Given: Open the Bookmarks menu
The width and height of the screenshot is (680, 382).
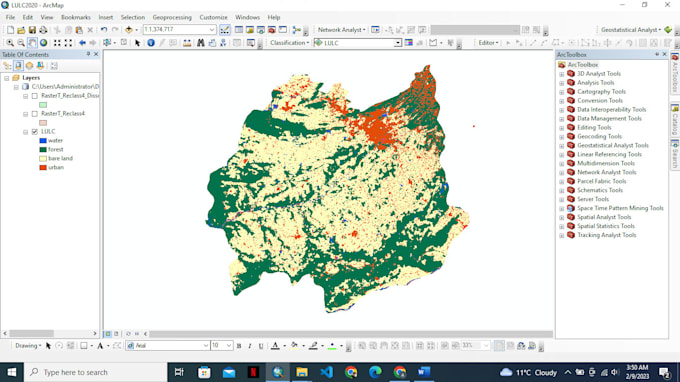Looking at the screenshot, I should point(76,17).
